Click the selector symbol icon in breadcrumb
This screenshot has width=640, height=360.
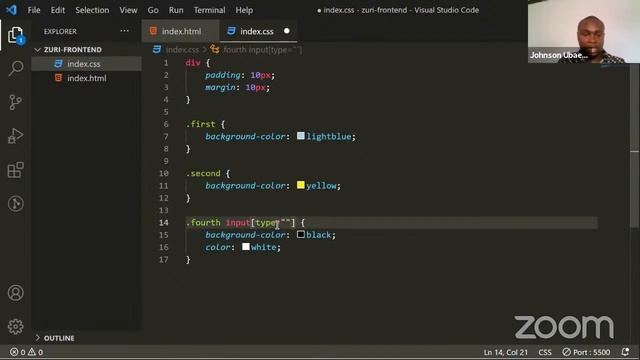215,50
